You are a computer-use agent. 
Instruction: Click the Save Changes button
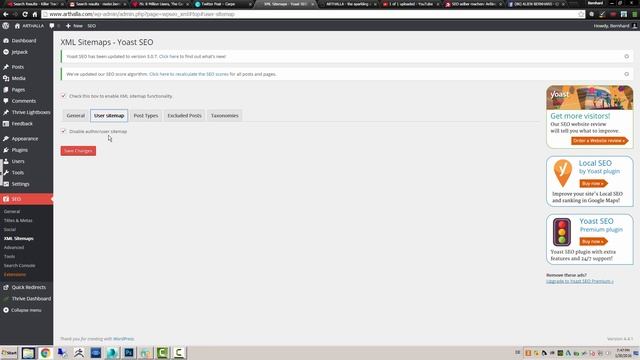78,151
